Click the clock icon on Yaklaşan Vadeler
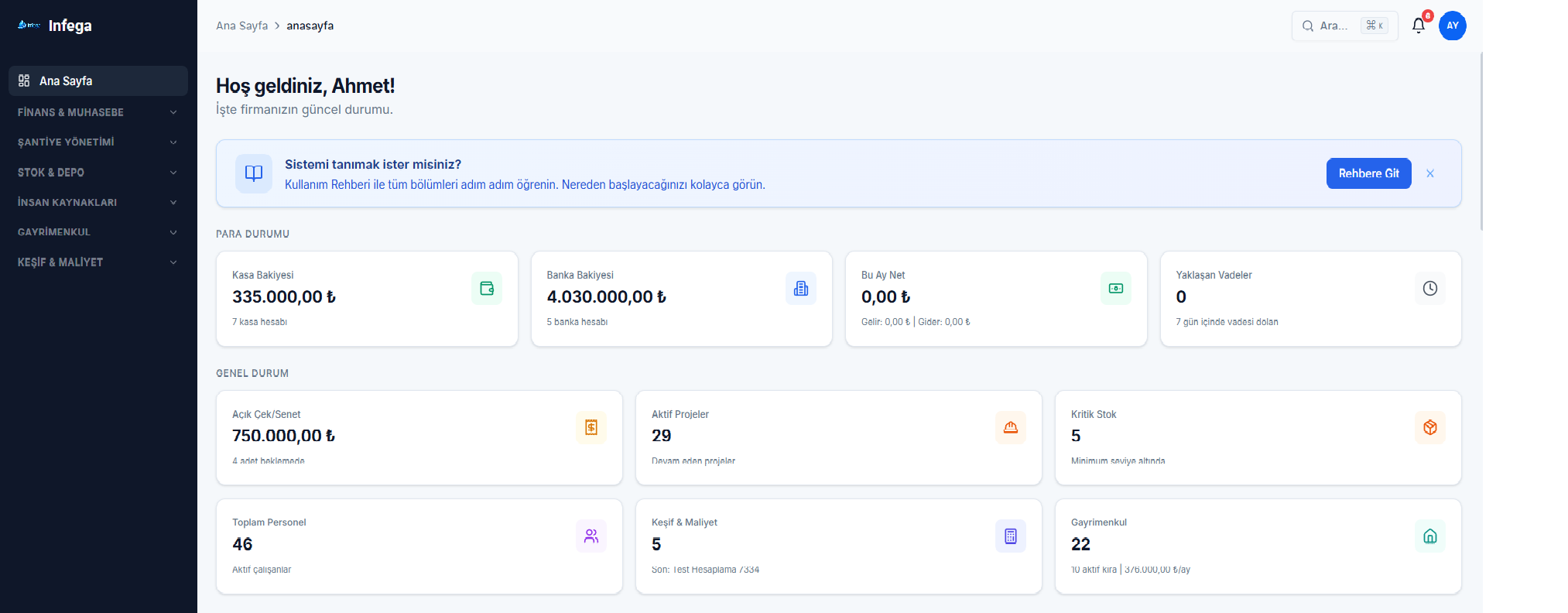 click(1429, 289)
